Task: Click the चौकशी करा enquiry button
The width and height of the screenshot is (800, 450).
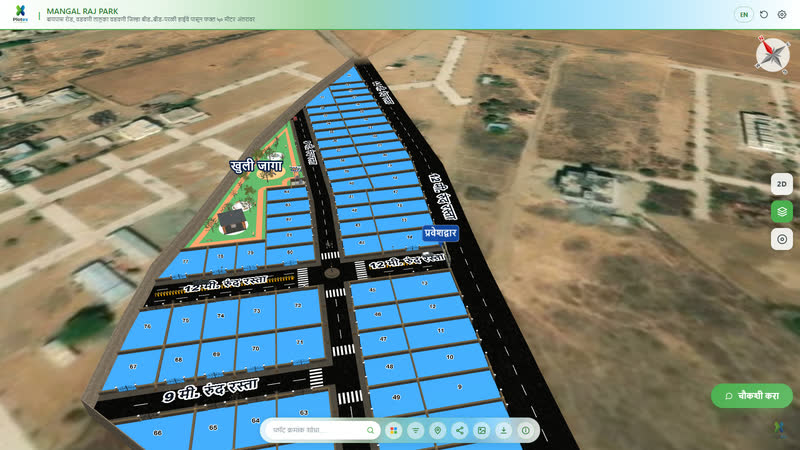Action: [752, 396]
